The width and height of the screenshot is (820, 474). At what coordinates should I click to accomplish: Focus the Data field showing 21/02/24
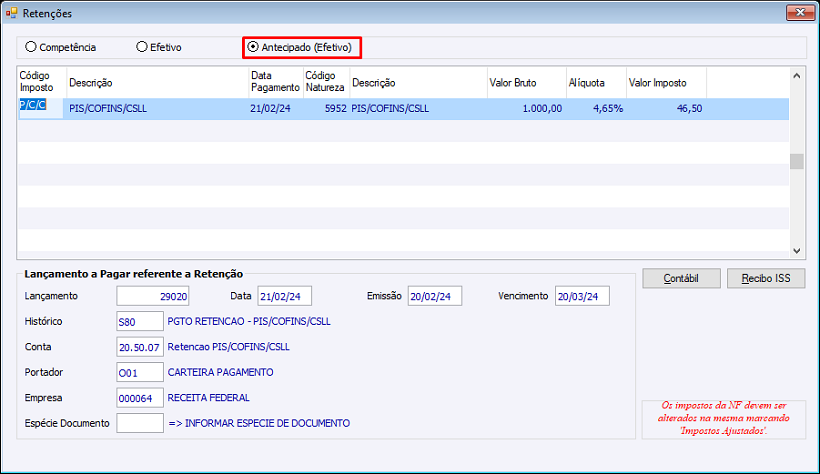click(x=284, y=296)
